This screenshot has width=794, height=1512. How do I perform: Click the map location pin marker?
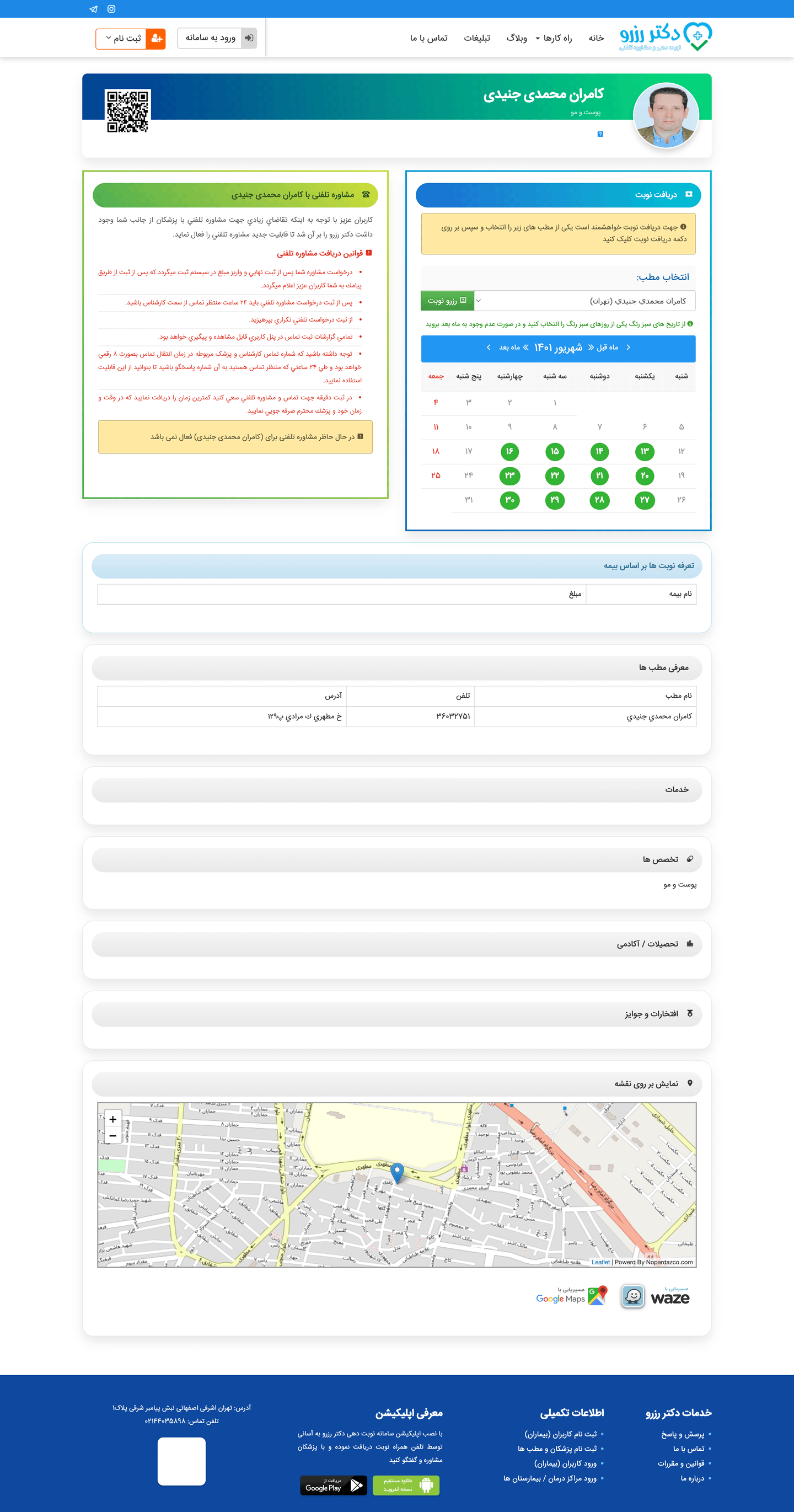click(x=398, y=1171)
